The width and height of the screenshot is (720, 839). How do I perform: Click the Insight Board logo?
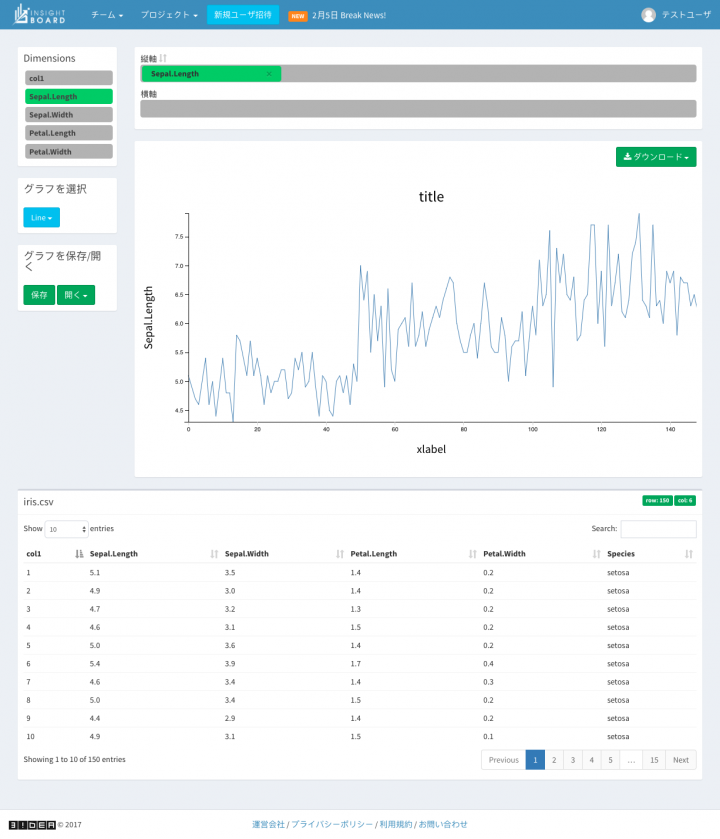[40, 15]
